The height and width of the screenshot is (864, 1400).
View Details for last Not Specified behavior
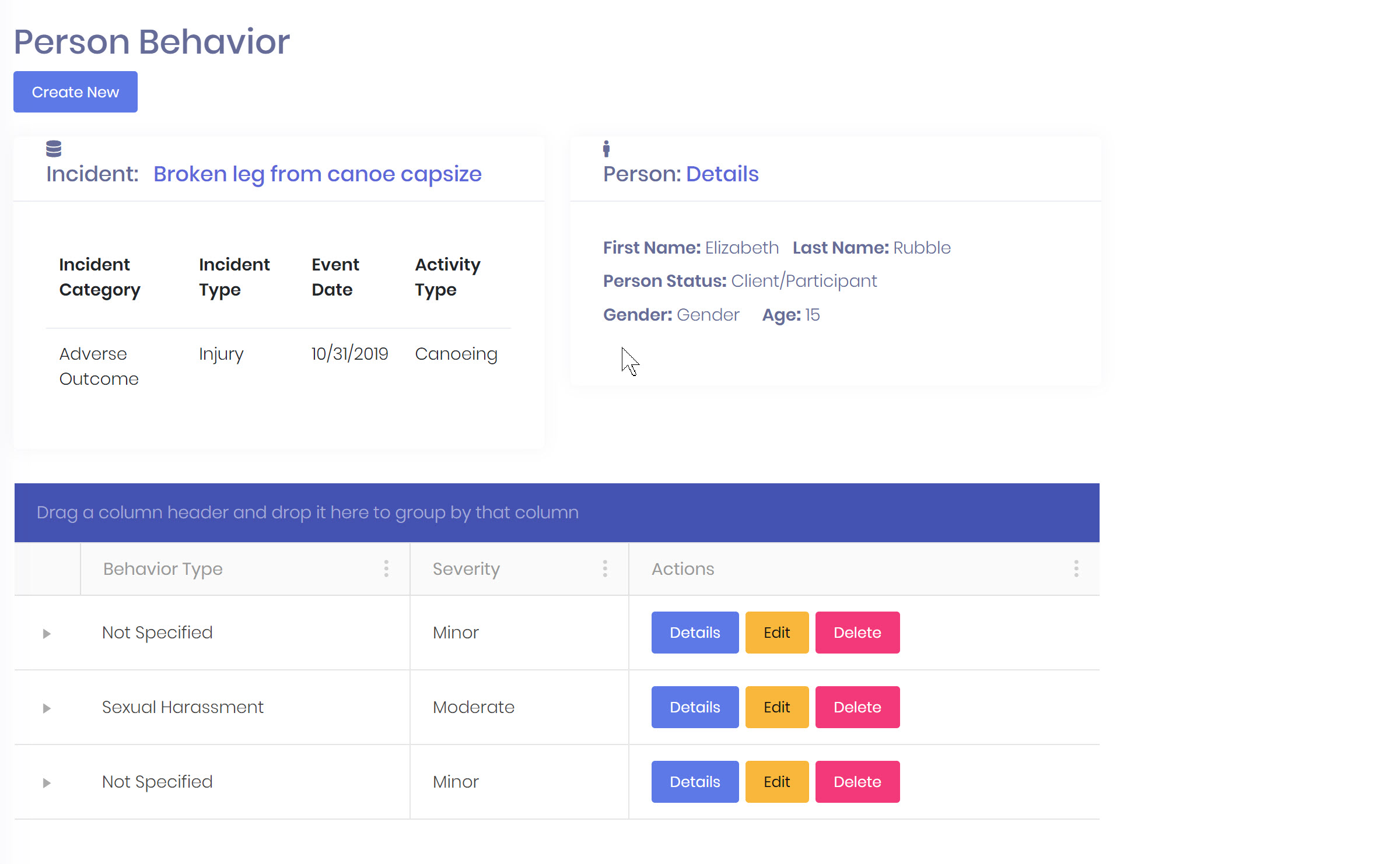pos(695,782)
